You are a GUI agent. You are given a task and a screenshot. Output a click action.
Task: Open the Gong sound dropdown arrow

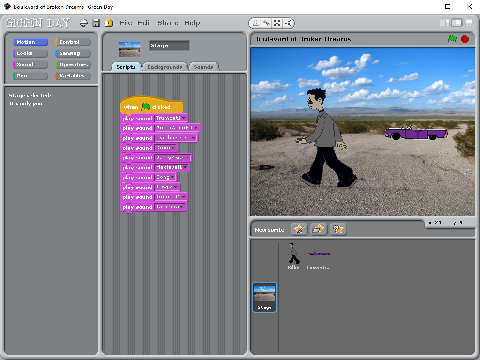172,177
